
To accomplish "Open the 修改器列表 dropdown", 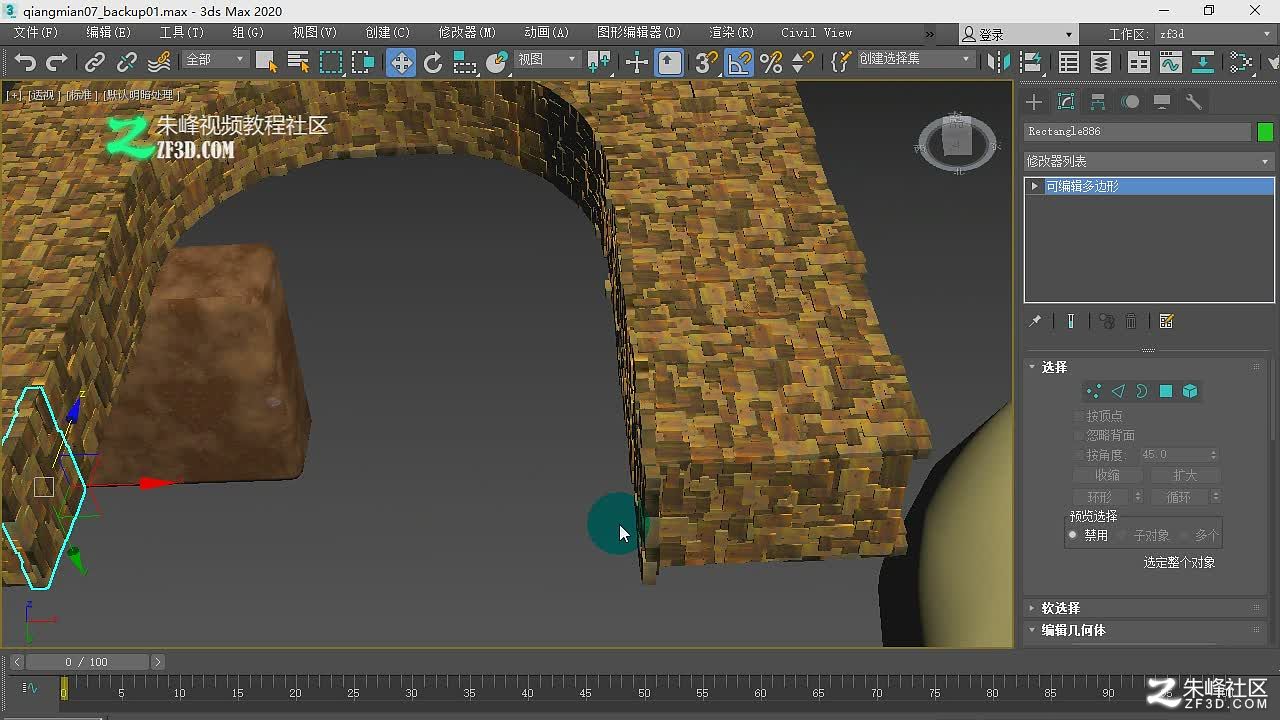I will 1148,161.
